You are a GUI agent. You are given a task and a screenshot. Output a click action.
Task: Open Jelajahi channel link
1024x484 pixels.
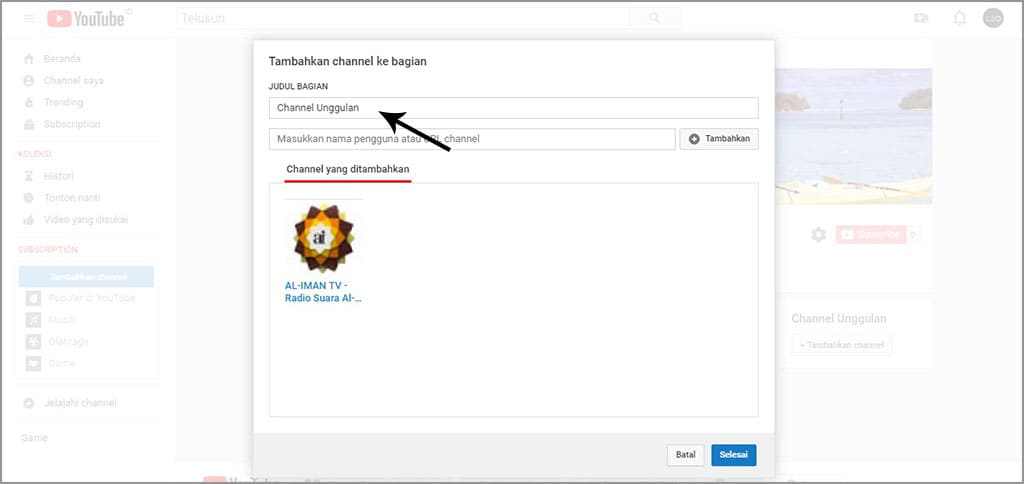click(x=80, y=404)
